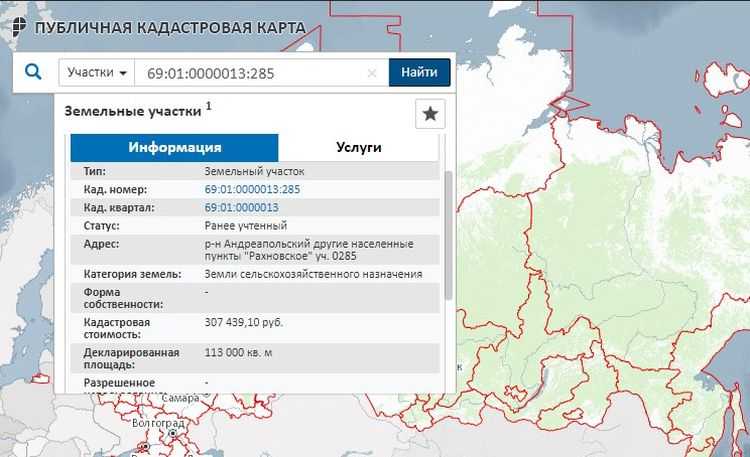Click the Земельные участки results heading

pyautogui.click(x=134, y=111)
